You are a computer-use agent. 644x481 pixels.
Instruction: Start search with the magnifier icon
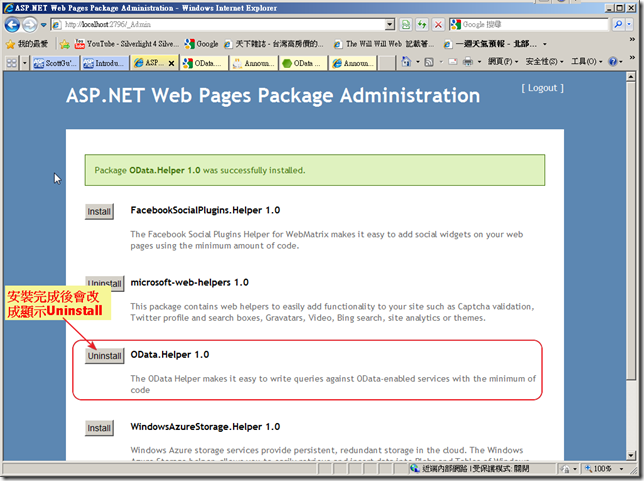(618, 25)
